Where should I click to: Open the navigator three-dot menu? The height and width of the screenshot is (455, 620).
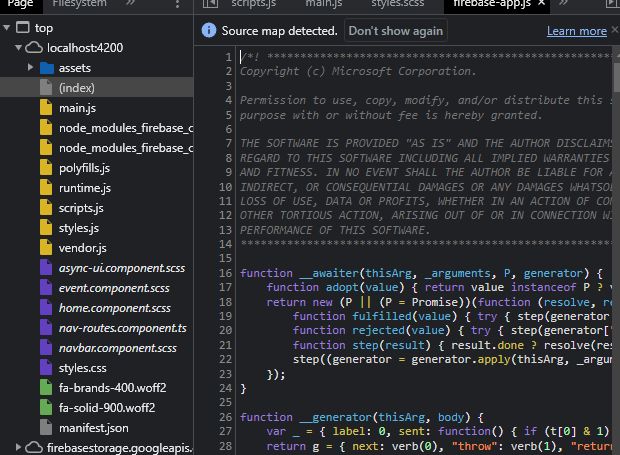(x=177, y=4)
